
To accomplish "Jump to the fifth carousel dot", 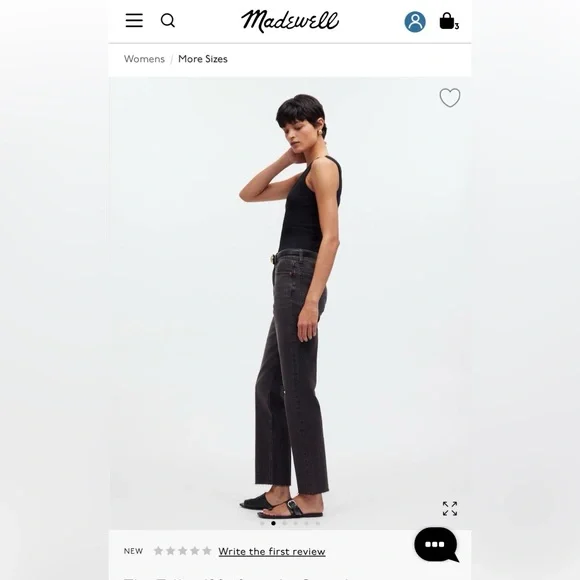I will click(x=307, y=523).
